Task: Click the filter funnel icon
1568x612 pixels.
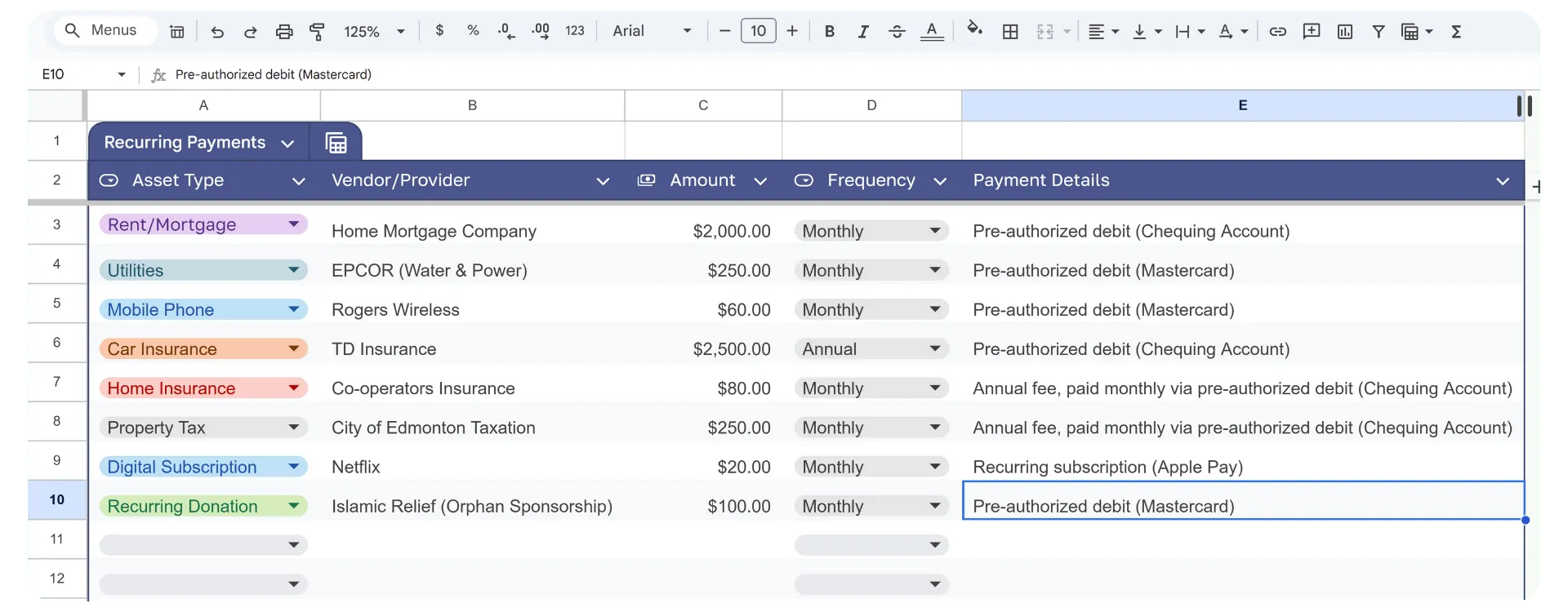Action: (x=1379, y=31)
